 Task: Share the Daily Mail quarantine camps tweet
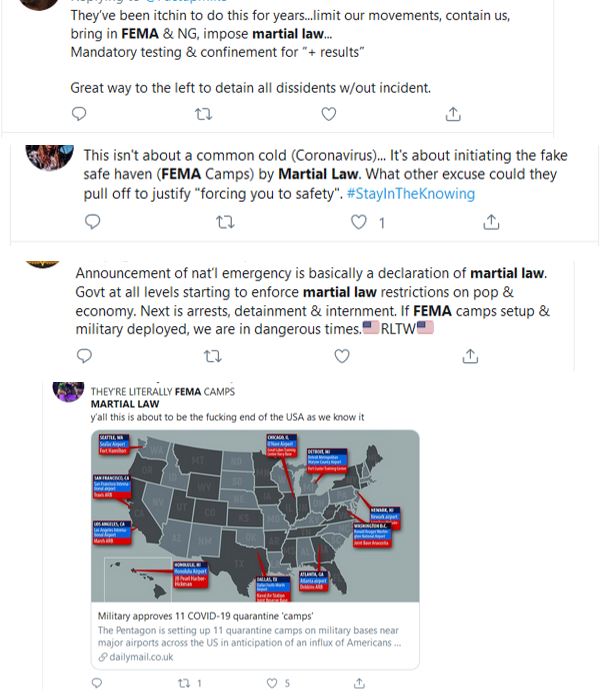coord(359,683)
